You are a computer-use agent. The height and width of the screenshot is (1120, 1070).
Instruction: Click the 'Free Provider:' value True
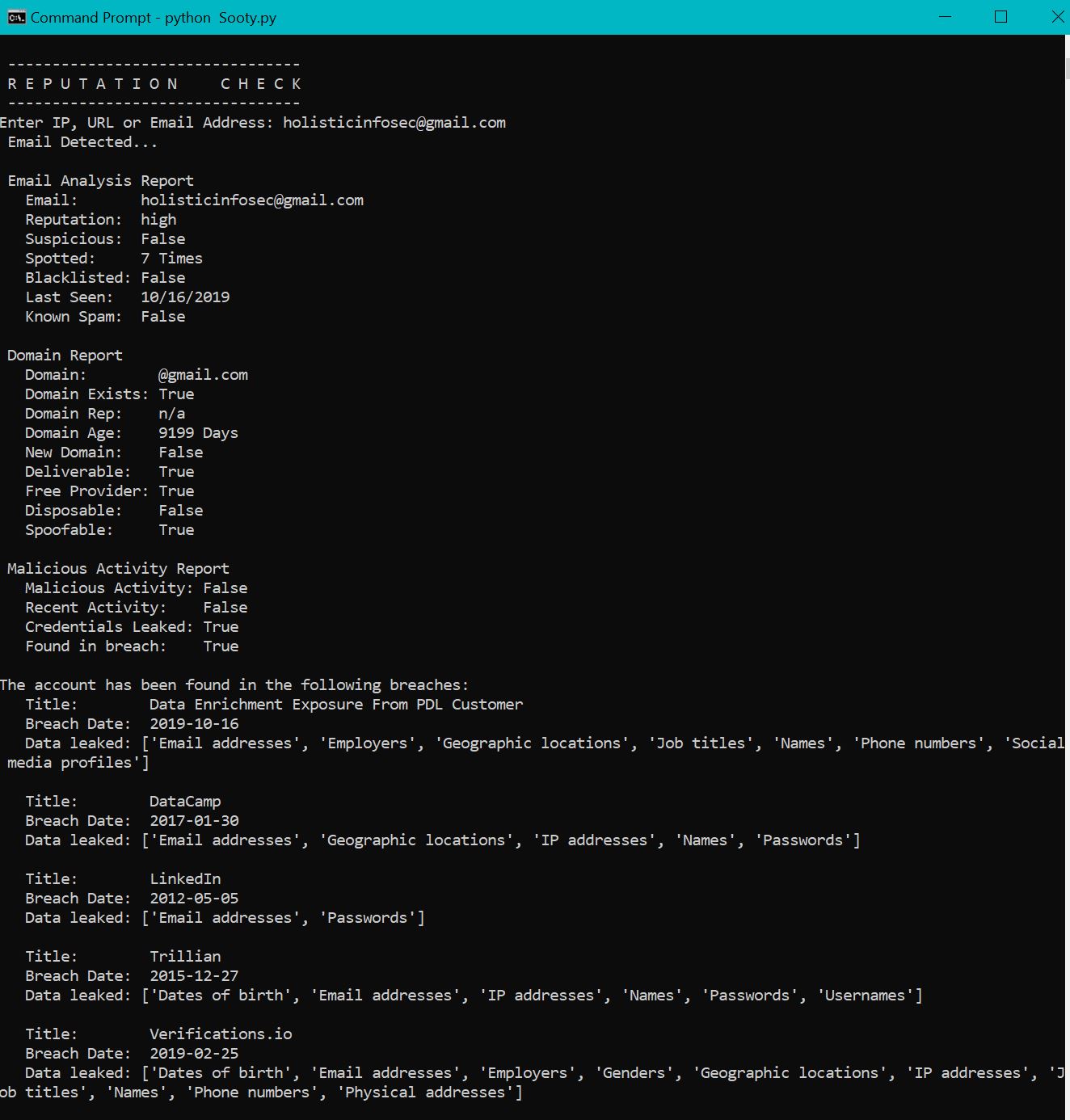coord(176,491)
